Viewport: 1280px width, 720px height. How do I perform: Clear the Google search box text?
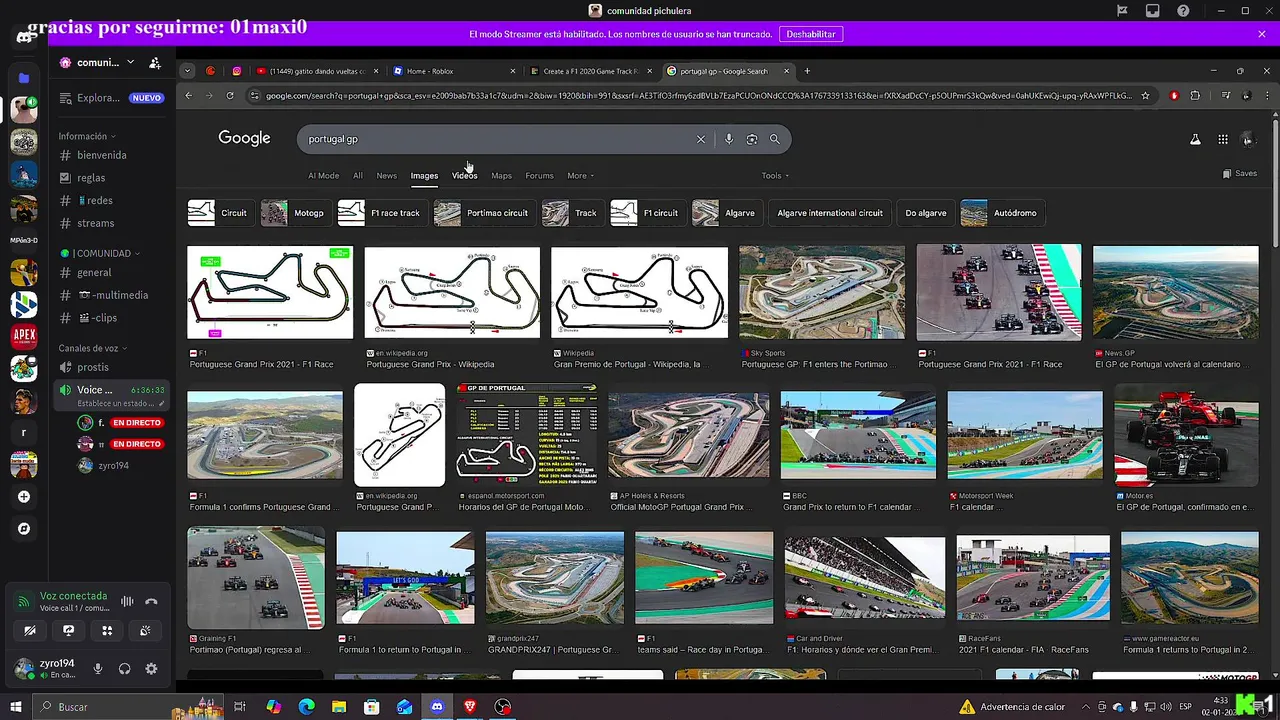pyautogui.click(x=701, y=139)
